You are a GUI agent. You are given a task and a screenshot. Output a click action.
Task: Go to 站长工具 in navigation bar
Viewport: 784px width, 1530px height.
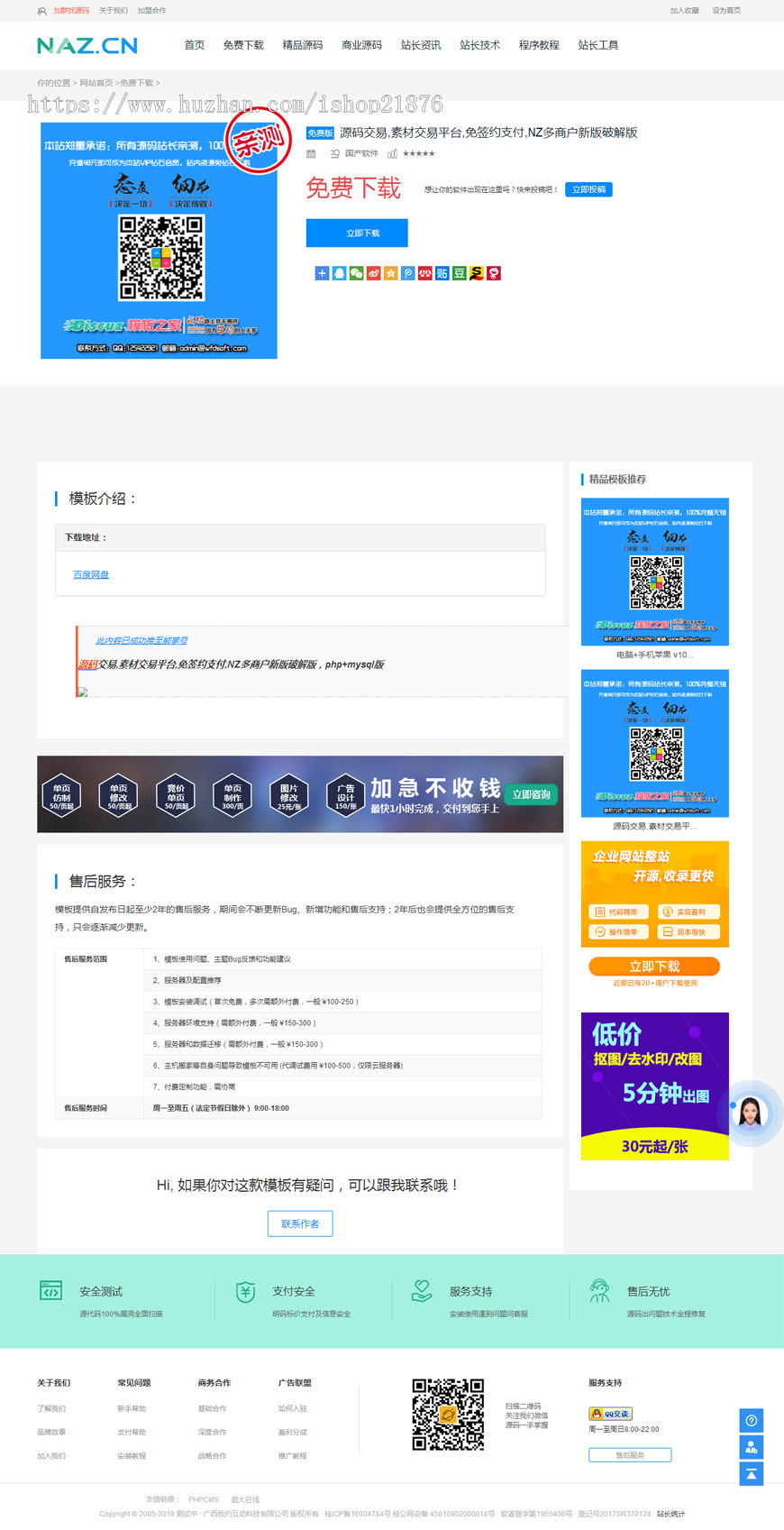click(598, 45)
